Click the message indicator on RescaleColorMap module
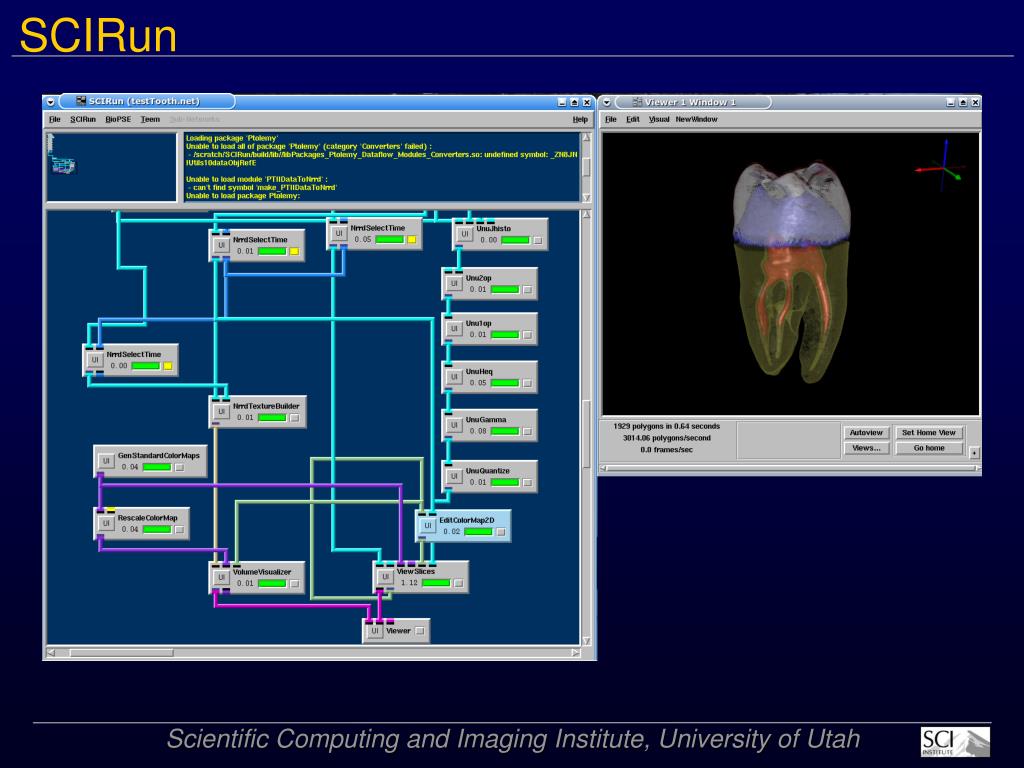1024x768 pixels. tap(180, 530)
